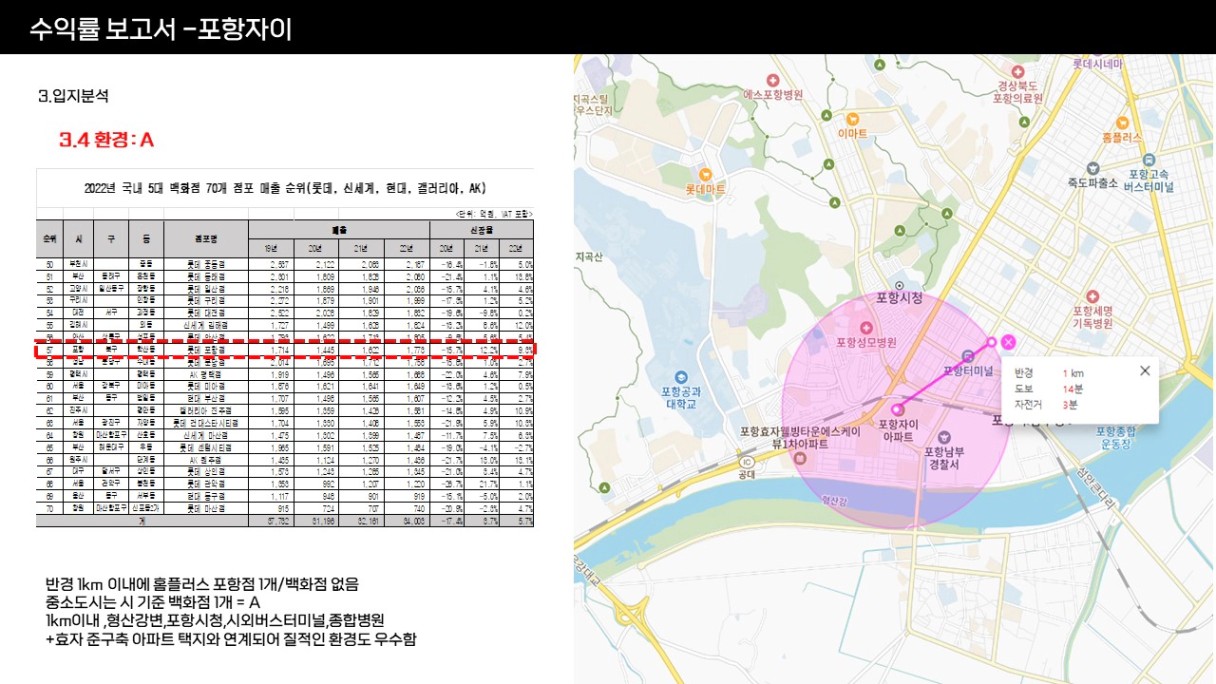Screen dimensions: 1216x684
Task: Click the slide title 수익률 보고서 –포항자이
Action: pyautogui.click(x=161, y=28)
